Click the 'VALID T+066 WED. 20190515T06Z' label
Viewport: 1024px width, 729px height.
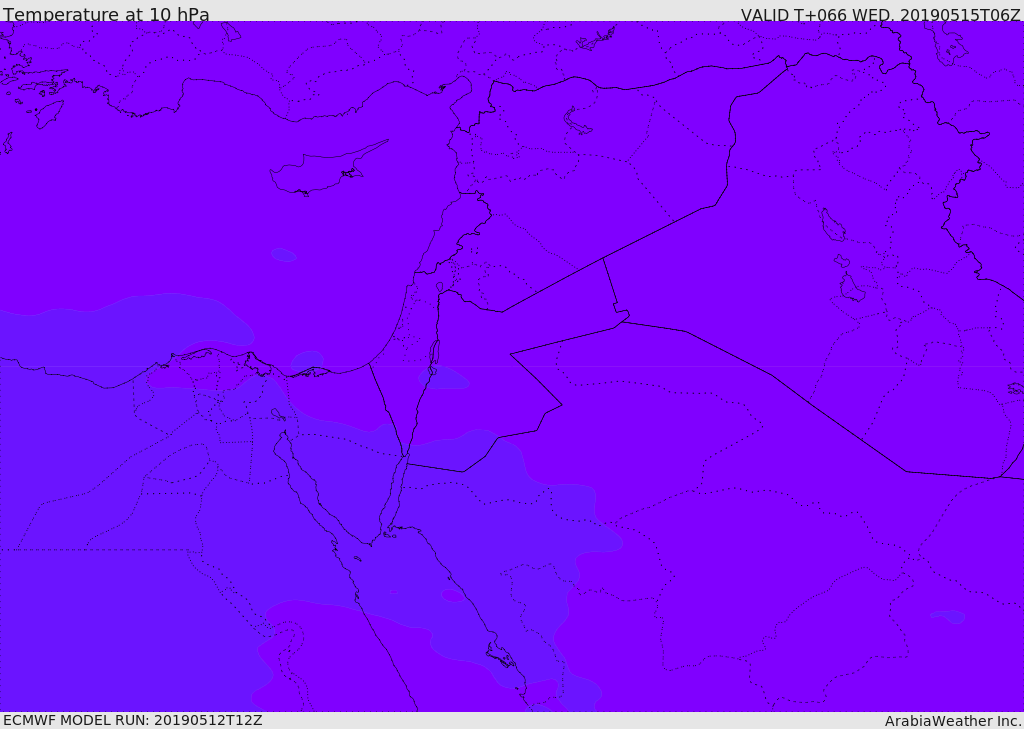point(880,15)
